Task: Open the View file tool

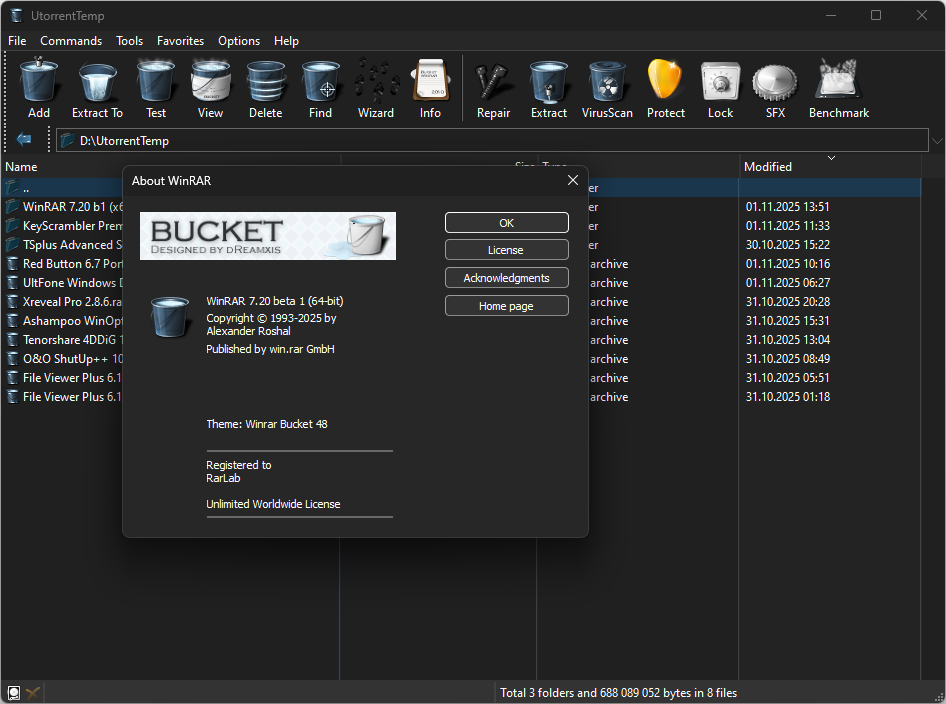Action: coord(210,88)
